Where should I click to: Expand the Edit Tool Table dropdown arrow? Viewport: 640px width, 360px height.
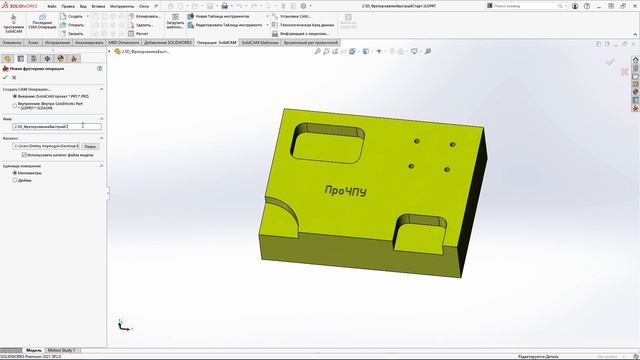(267, 25)
